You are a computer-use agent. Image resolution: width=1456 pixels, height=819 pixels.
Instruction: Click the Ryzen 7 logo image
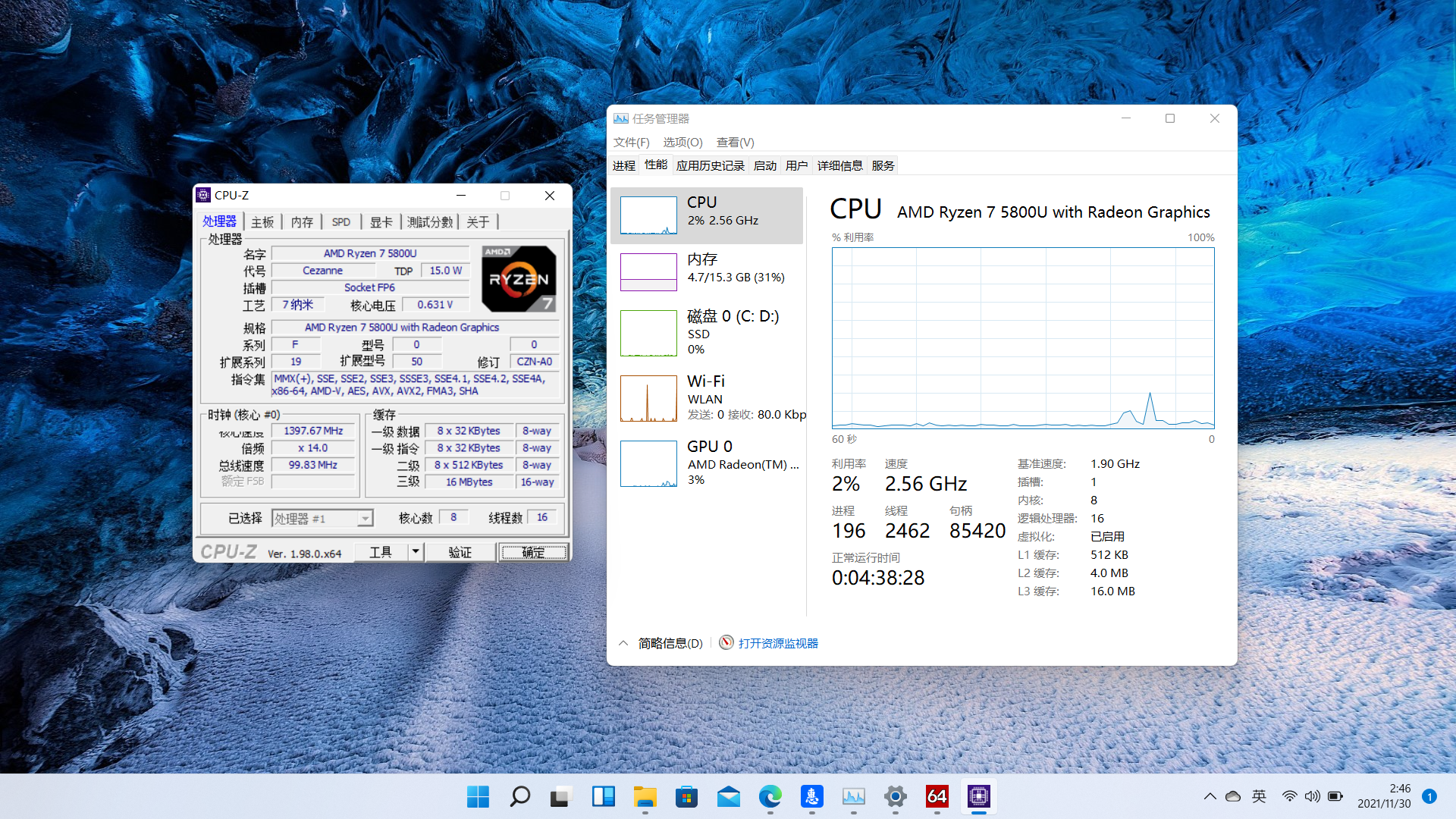pyautogui.click(x=519, y=279)
